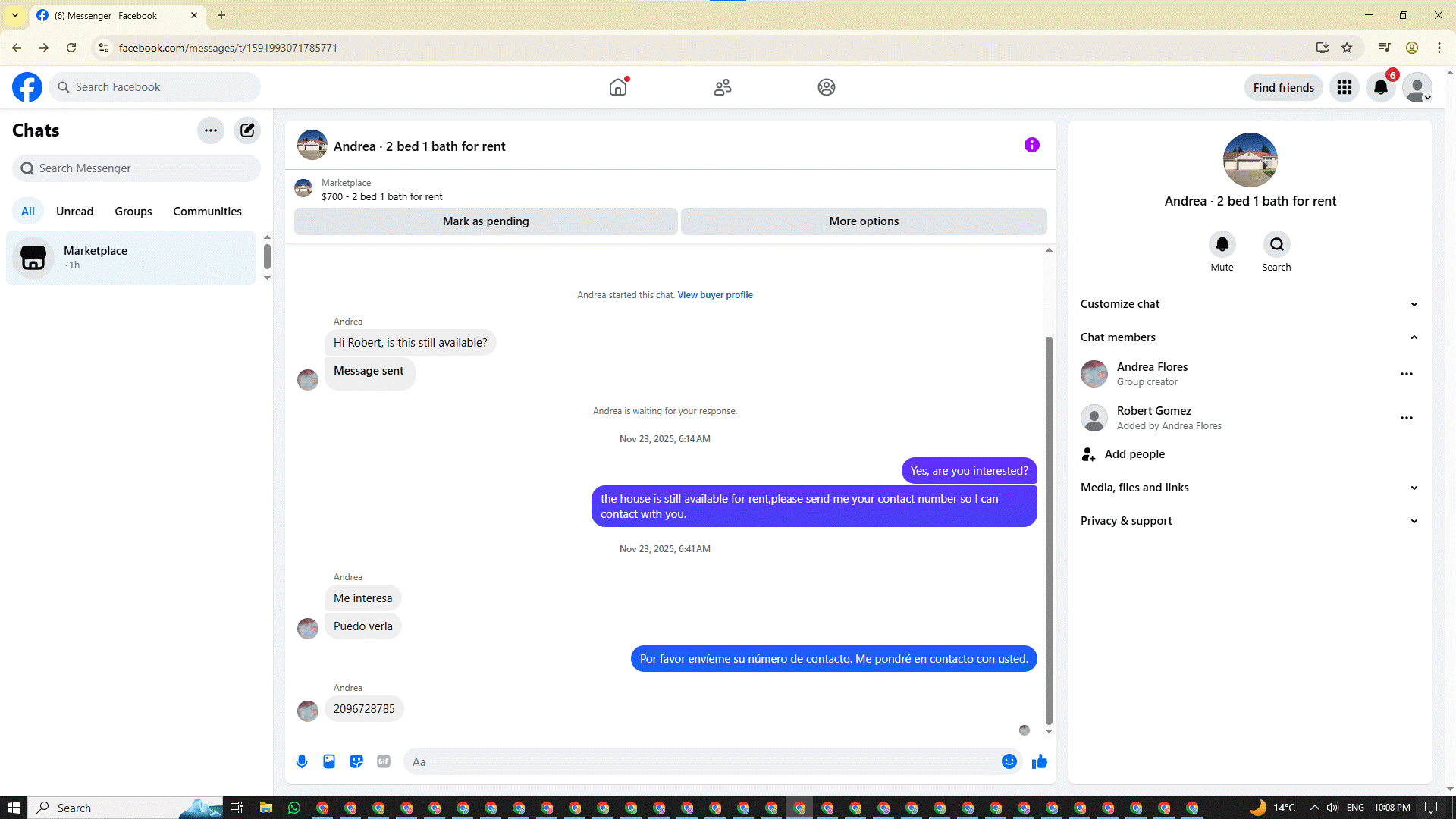The width and height of the screenshot is (1456, 819).
Task: Click Mark as pending button
Action: coord(486,221)
